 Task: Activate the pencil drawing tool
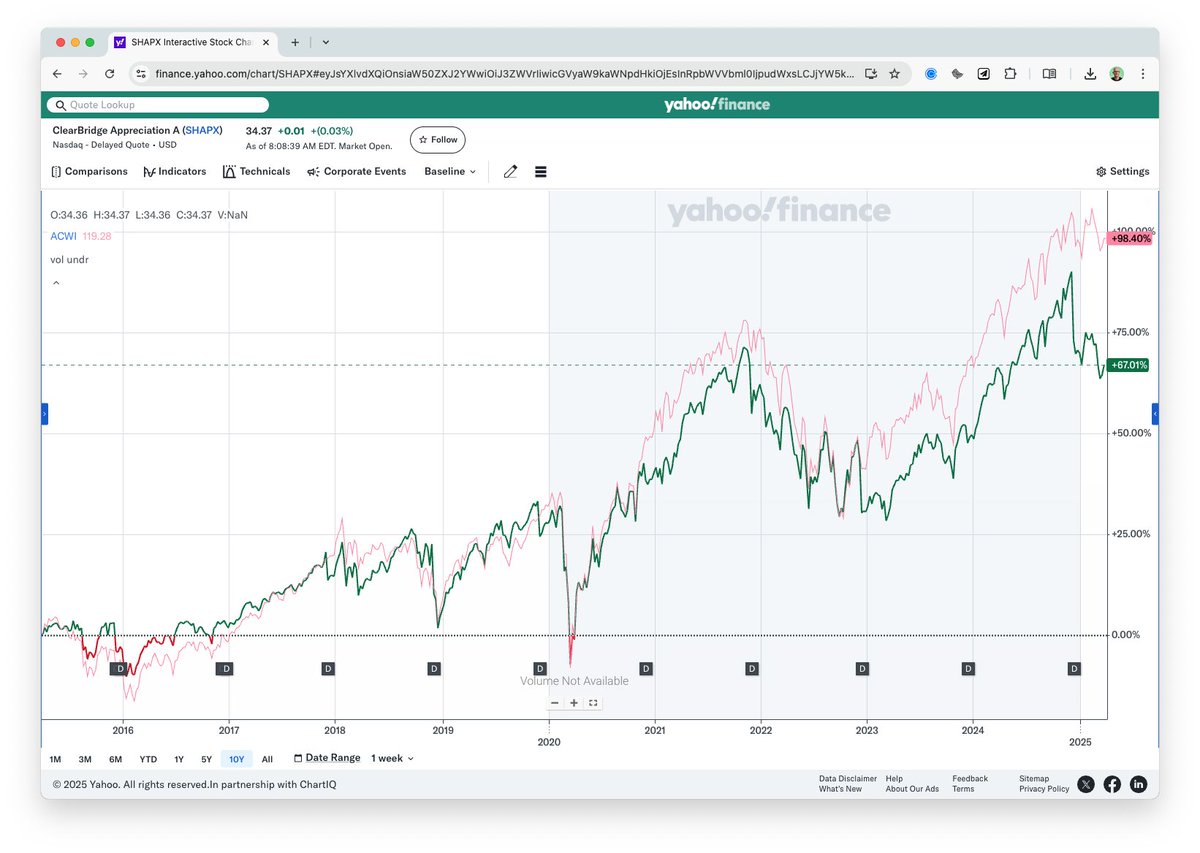point(511,172)
